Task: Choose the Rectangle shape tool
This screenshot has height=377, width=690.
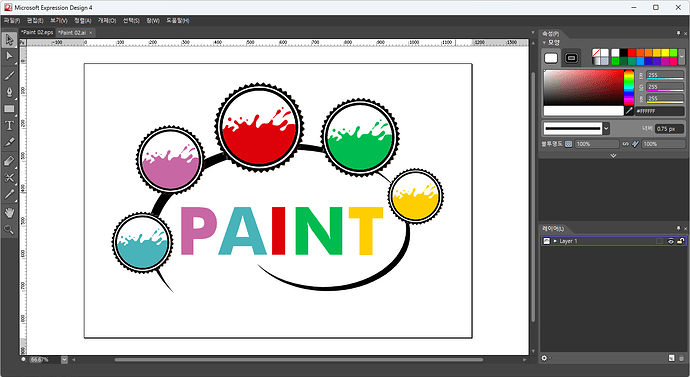Action: [x=9, y=109]
